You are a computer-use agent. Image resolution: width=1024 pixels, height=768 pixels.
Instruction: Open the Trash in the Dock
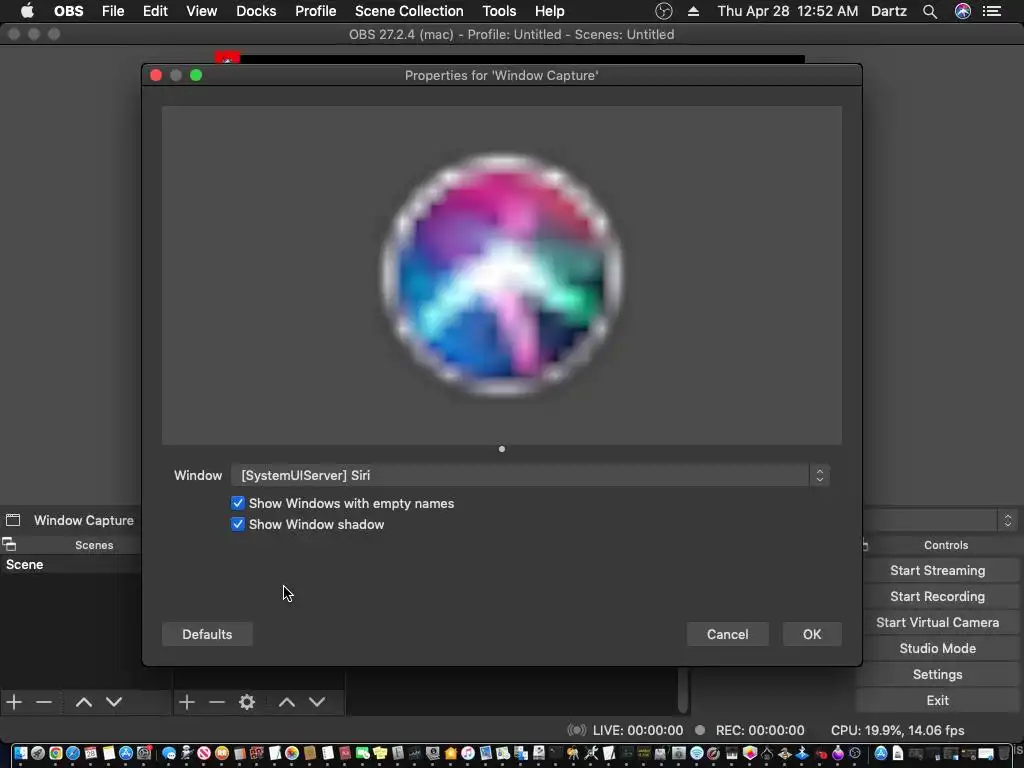pyautogui.click(x=1003, y=754)
